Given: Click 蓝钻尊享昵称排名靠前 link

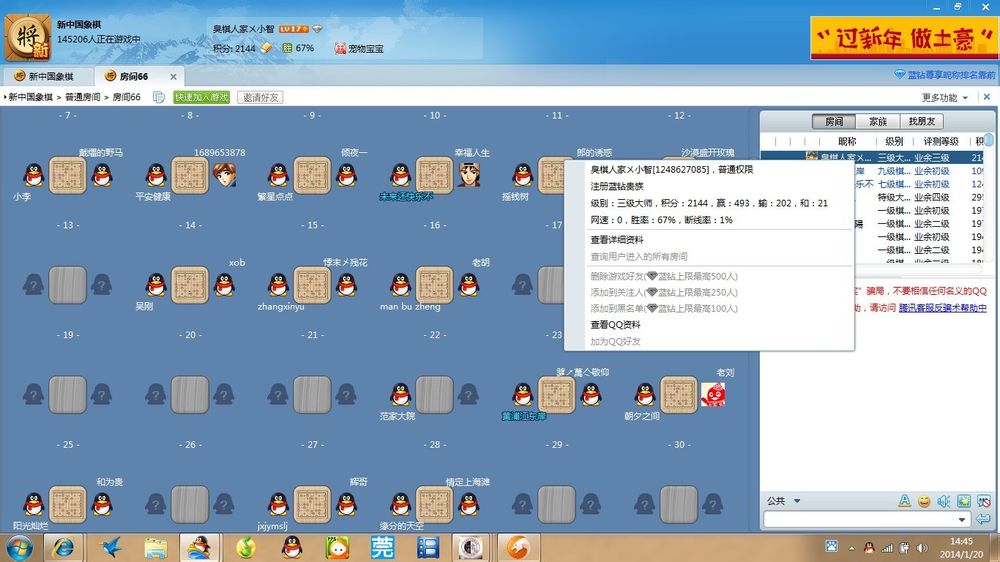Looking at the screenshot, I should tap(951, 75).
